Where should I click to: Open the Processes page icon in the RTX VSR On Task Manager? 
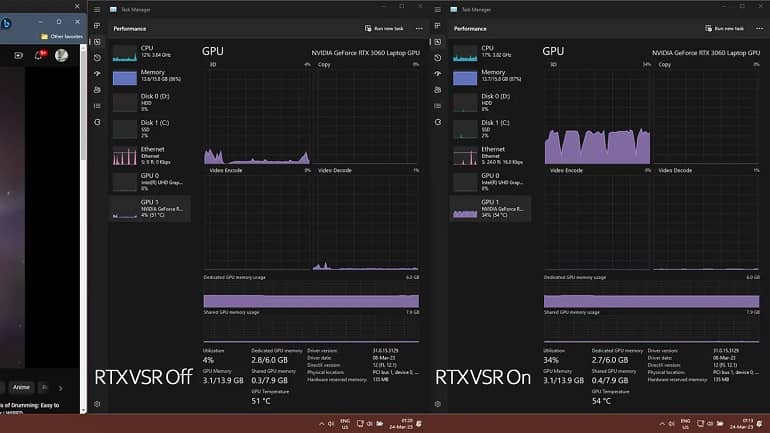click(x=438, y=26)
